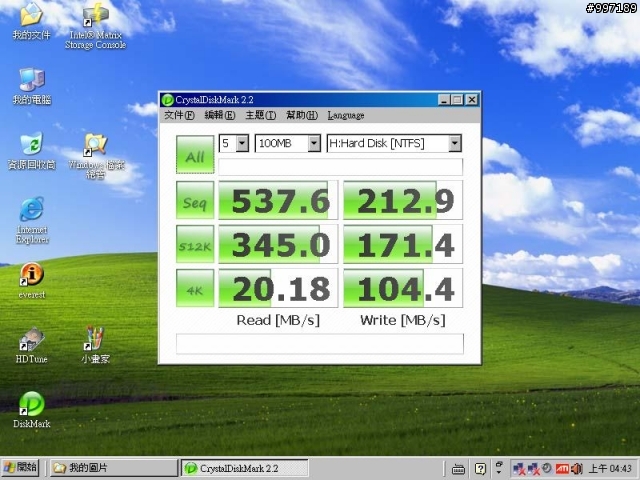This screenshot has height=480, width=640.
Task: Select the My Computer desktop icon
Action: point(32,86)
